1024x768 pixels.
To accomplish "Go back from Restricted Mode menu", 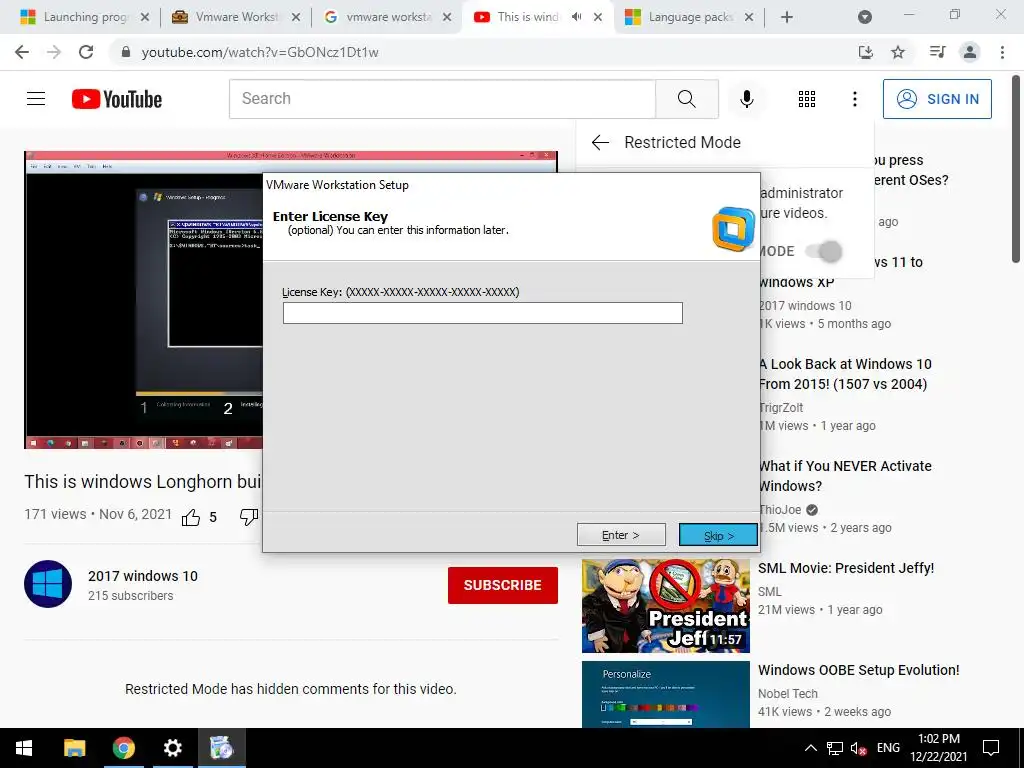I will coord(600,142).
